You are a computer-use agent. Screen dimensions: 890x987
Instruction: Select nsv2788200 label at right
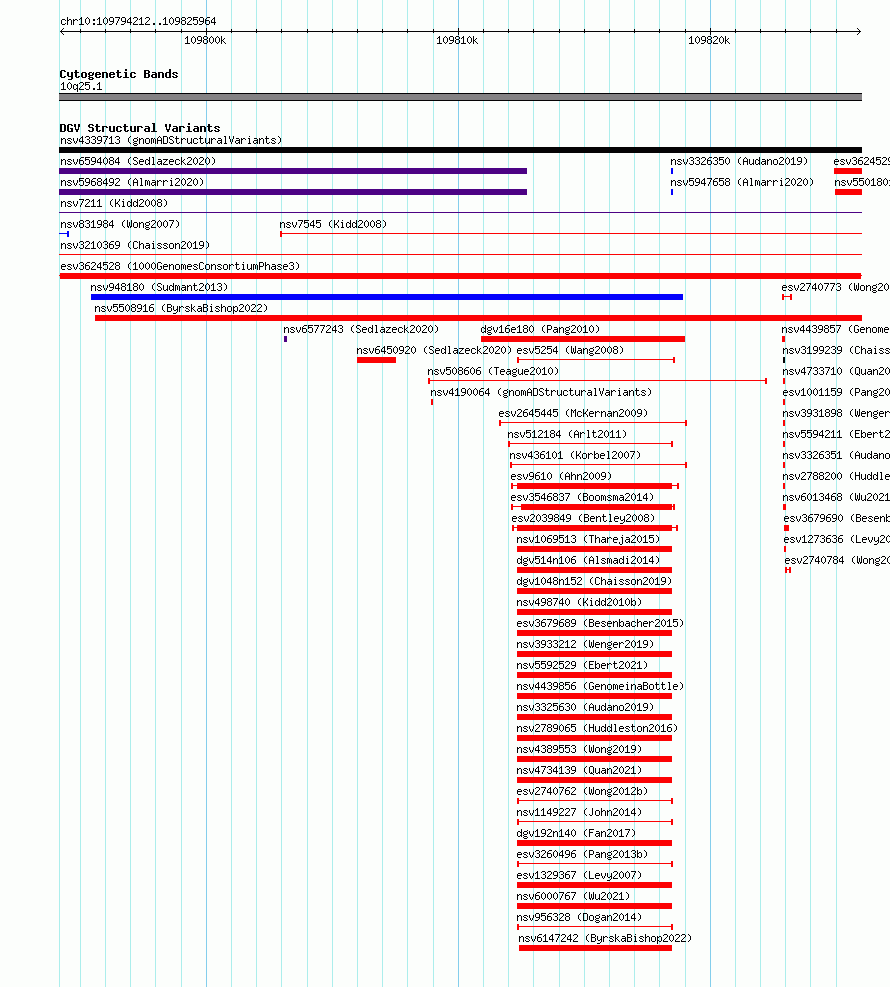point(836,476)
